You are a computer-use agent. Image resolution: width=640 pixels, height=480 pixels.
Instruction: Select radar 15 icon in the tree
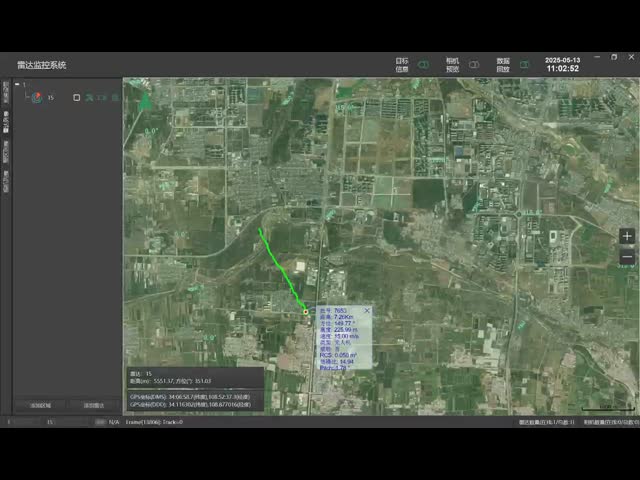pos(37,98)
